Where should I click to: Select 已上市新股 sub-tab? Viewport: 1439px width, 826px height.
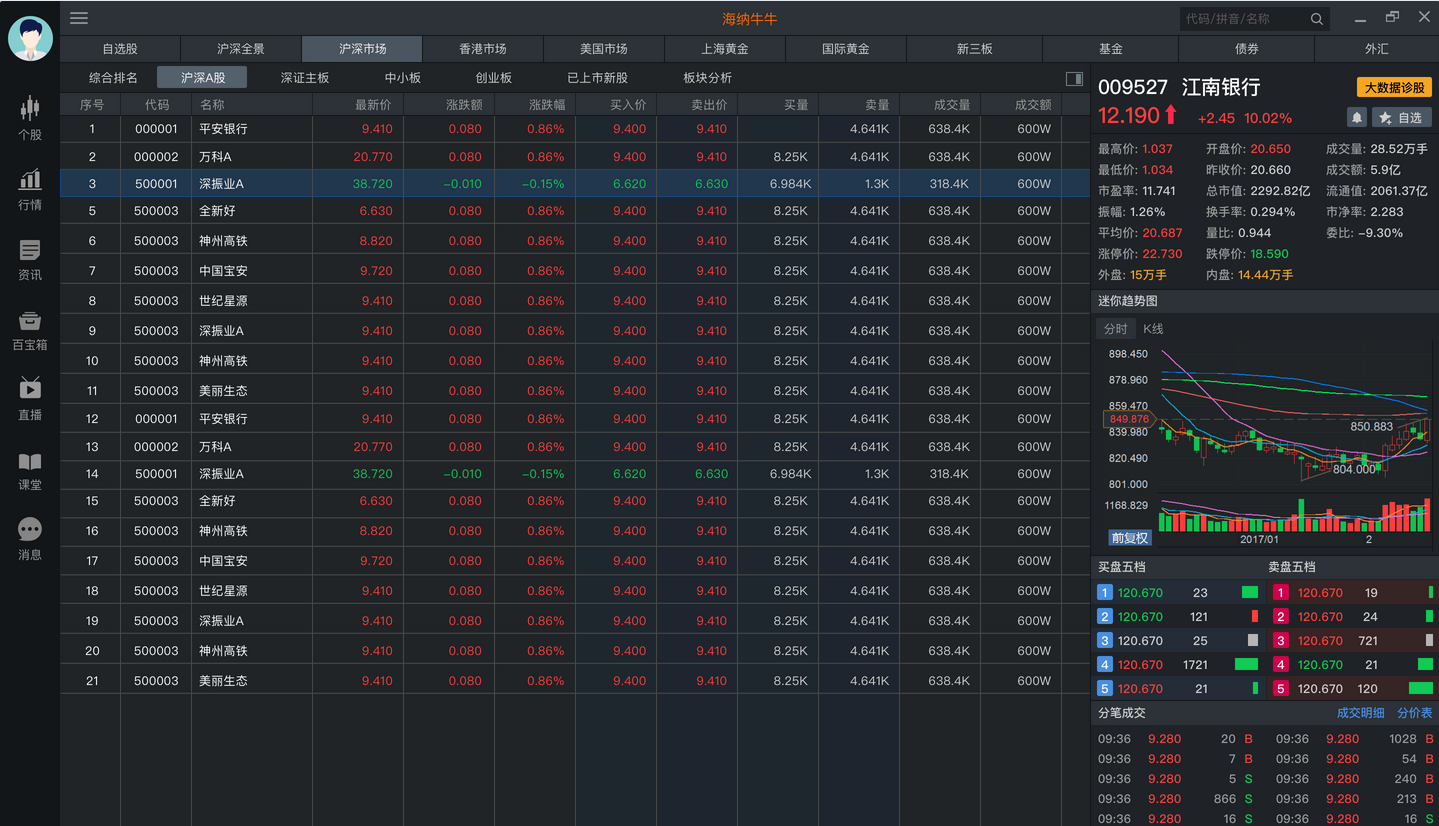pyautogui.click(x=598, y=78)
